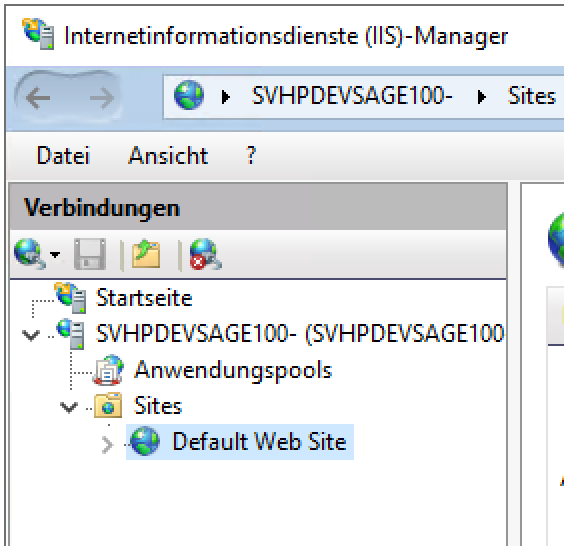
Task: Click the Verbindungen panel header
Action: pyautogui.click(x=258, y=208)
